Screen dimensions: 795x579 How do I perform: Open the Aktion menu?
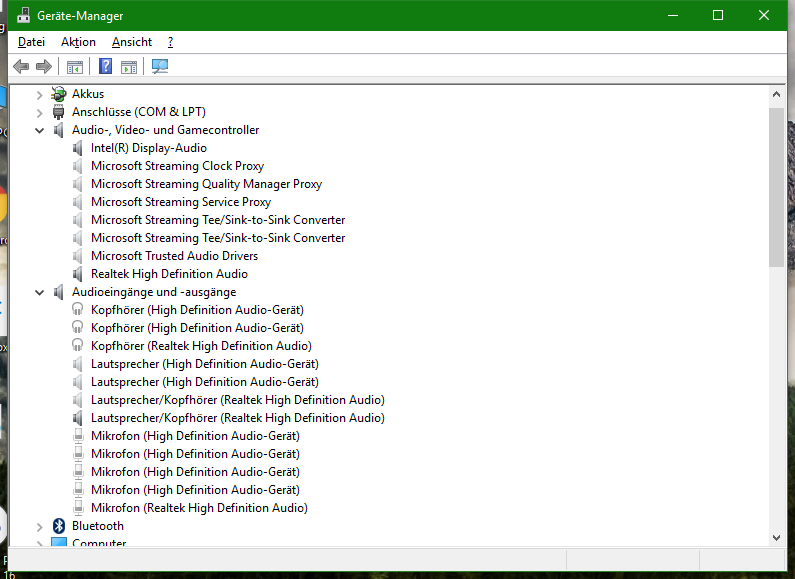pos(78,42)
